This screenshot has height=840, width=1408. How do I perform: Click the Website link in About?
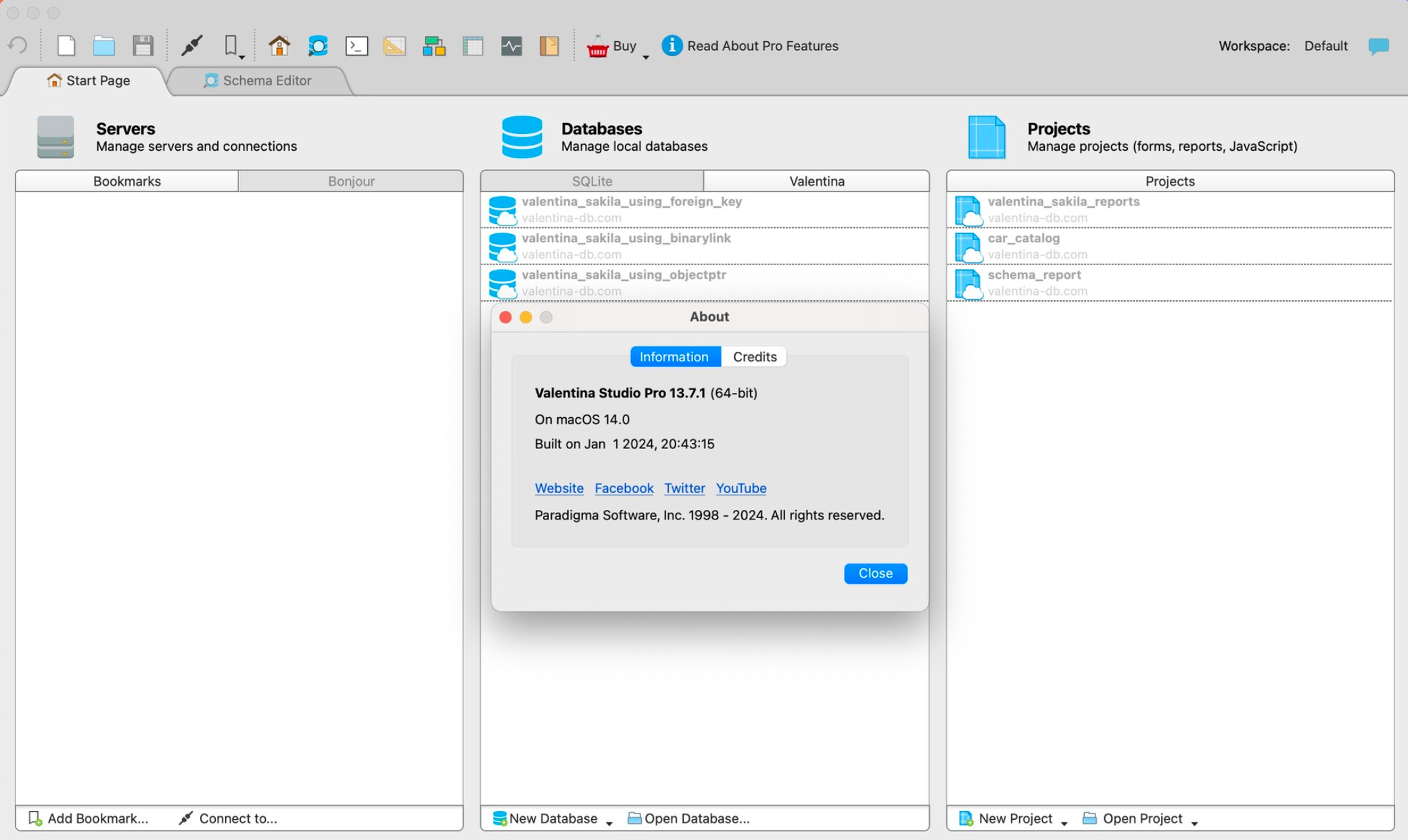tap(559, 487)
